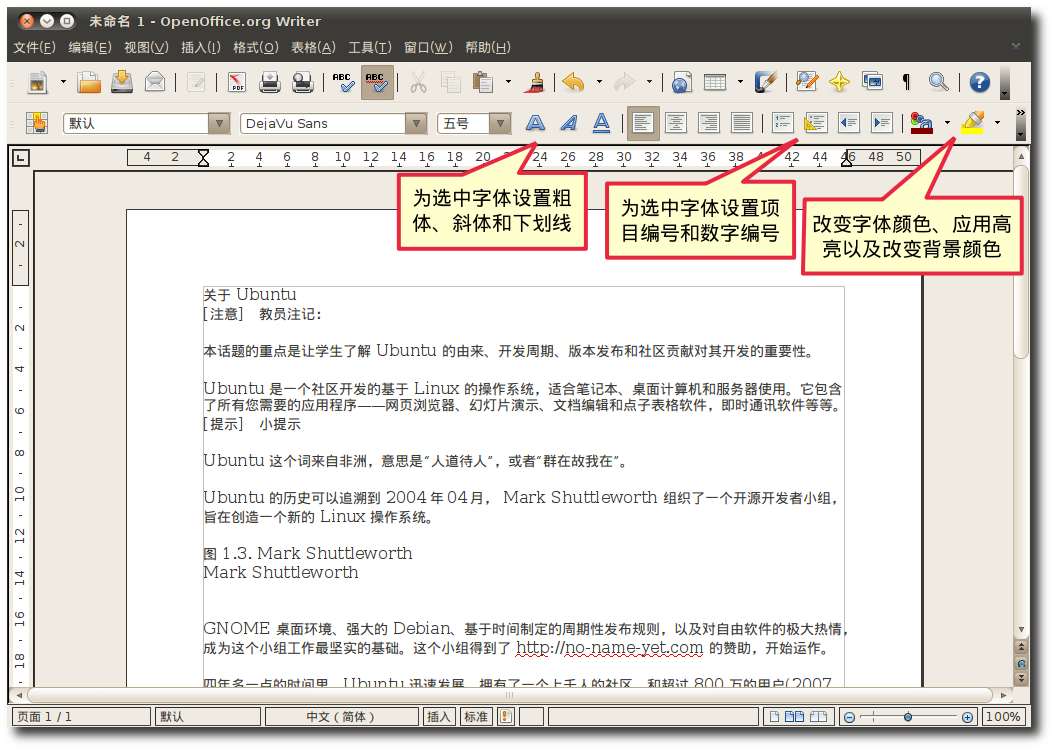This screenshot has height=750, width=1054.
Task: Apply yellow Highlighting color
Action: (973, 123)
